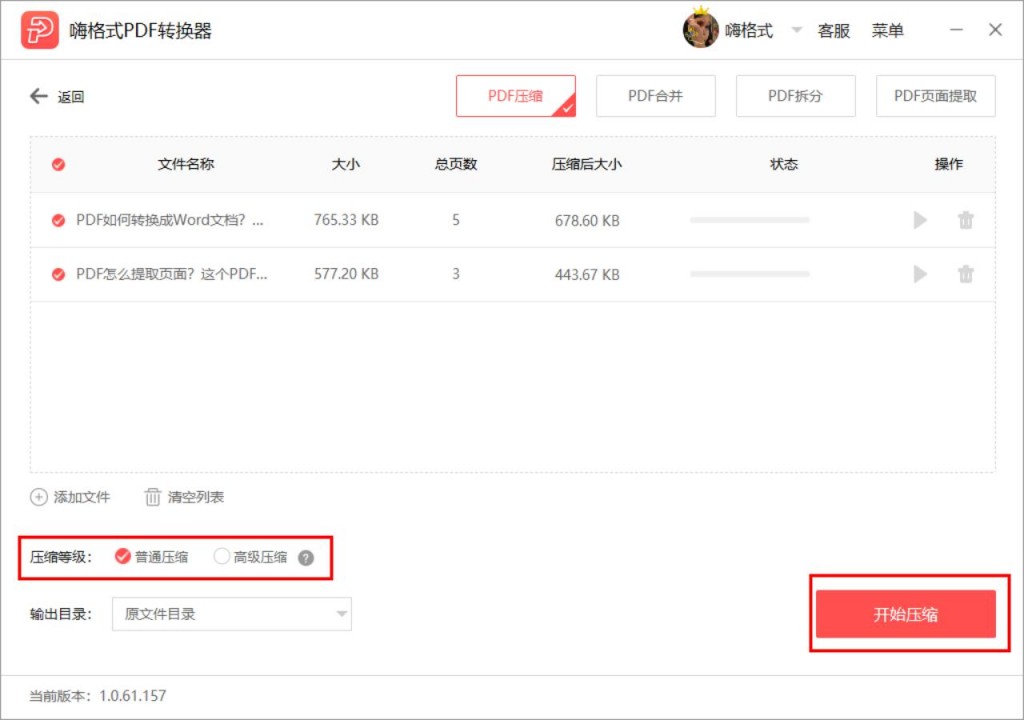Click the 操作 column header
This screenshot has width=1024, height=720.
tap(948, 164)
